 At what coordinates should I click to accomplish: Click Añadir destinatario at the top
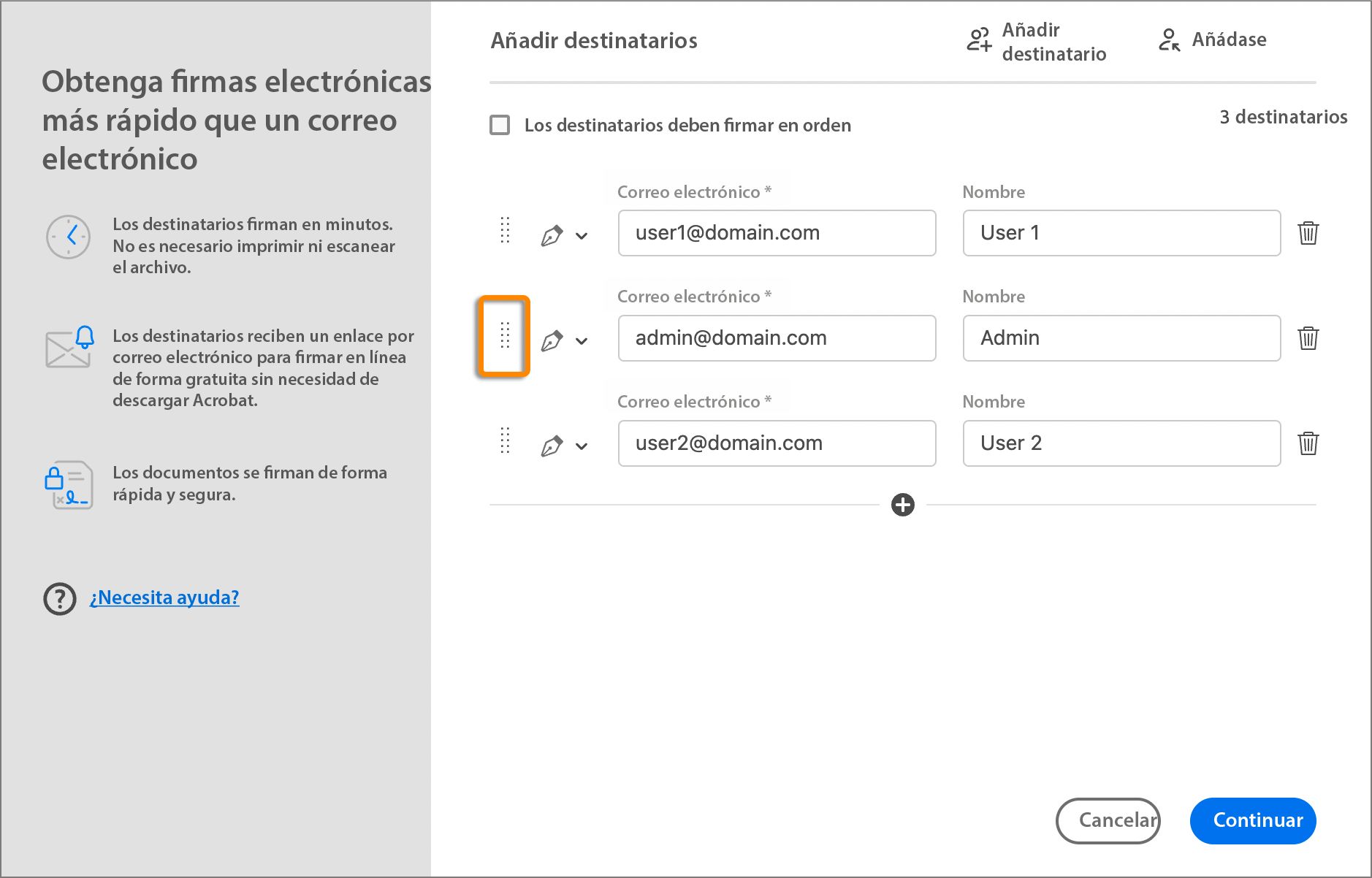(x=1036, y=42)
